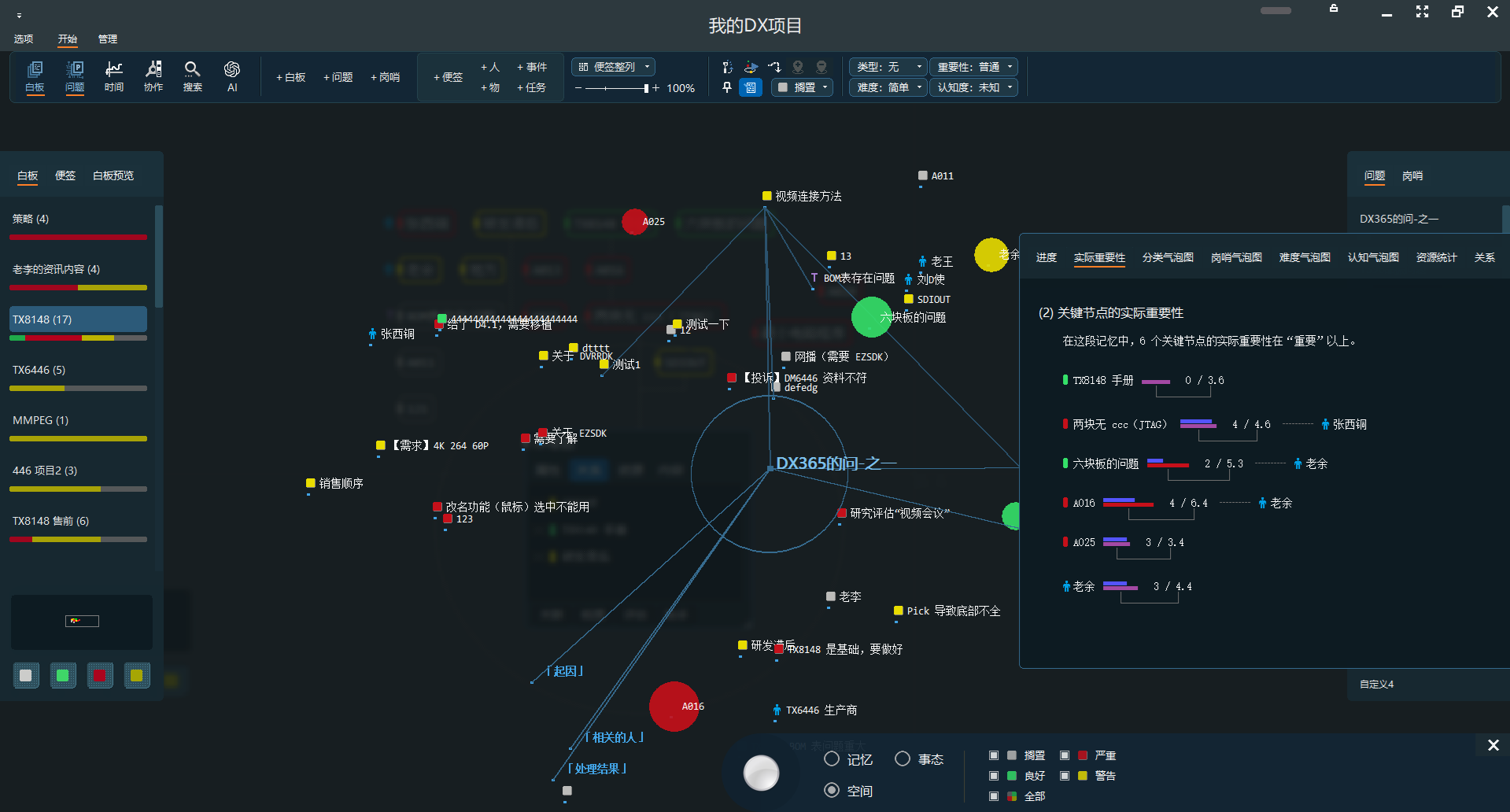Image resolution: width=1510 pixels, height=812 pixels.
Task: Click the + 任务 button
Action: [x=531, y=87]
